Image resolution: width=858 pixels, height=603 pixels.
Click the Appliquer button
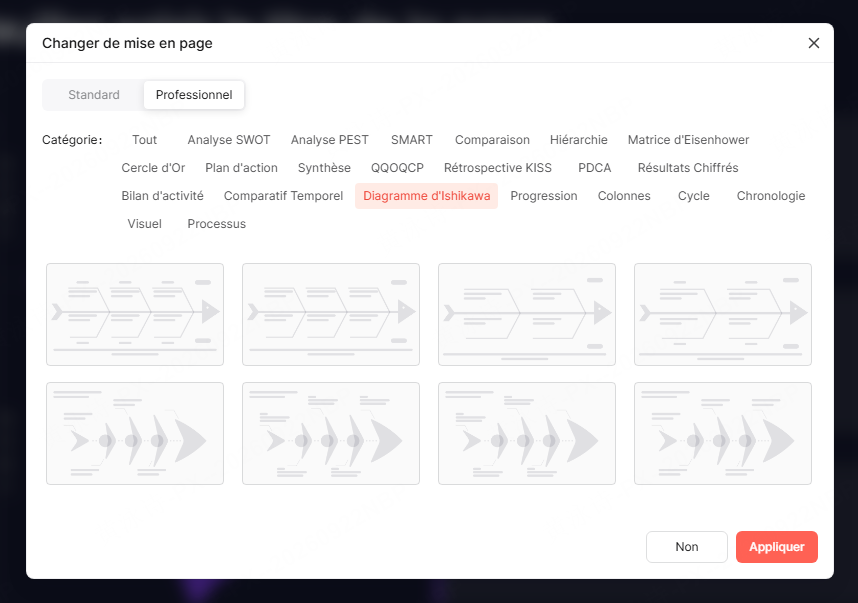click(x=776, y=547)
